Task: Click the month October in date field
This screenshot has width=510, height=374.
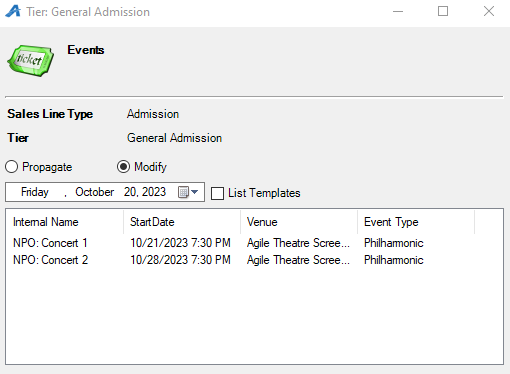Action: (95, 192)
